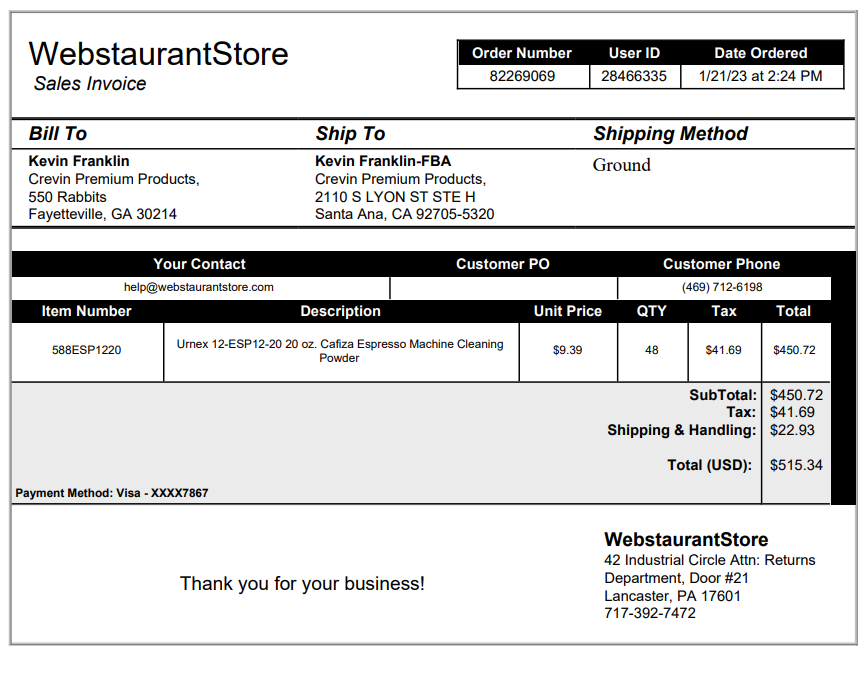Select the Urnex Cafiza product description
This screenshot has width=867, height=675.
(340, 350)
